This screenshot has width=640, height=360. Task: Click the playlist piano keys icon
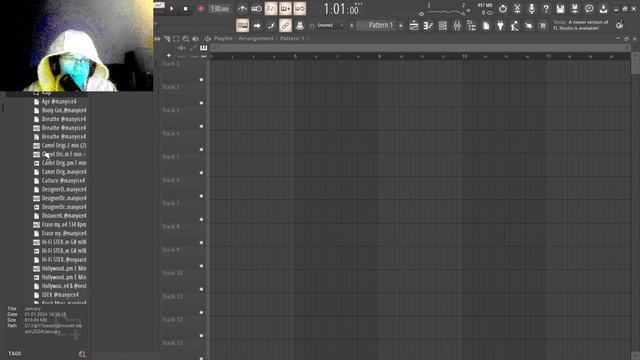tap(203, 48)
